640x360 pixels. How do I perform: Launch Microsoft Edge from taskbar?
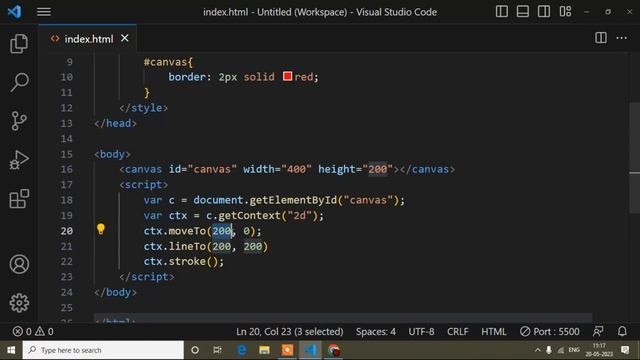click(242, 350)
